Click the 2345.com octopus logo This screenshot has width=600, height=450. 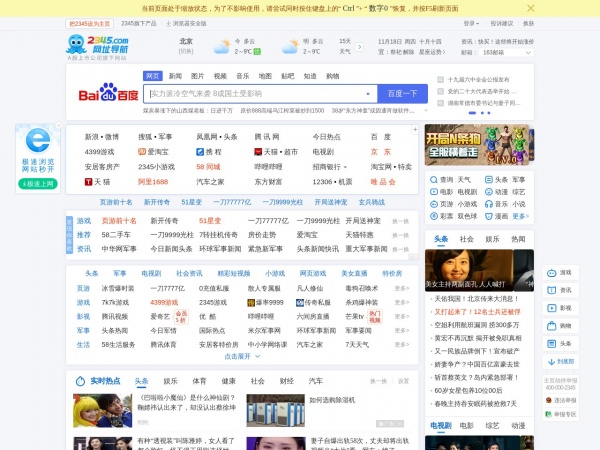pos(98,44)
